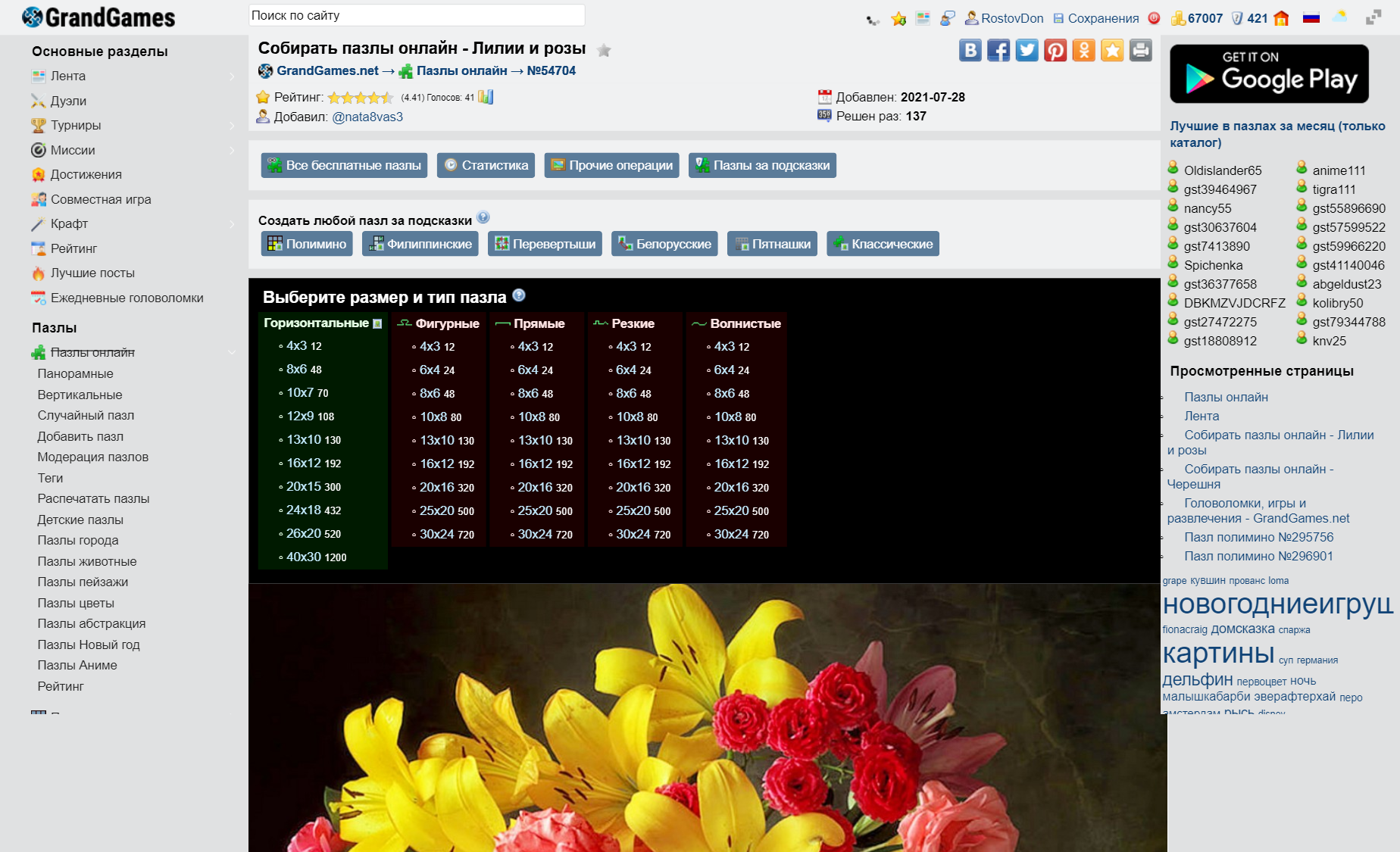The height and width of the screenshot is (852, 1400).
Task: Click the star with green arrow icon
Action: click(x=898, y=18)
